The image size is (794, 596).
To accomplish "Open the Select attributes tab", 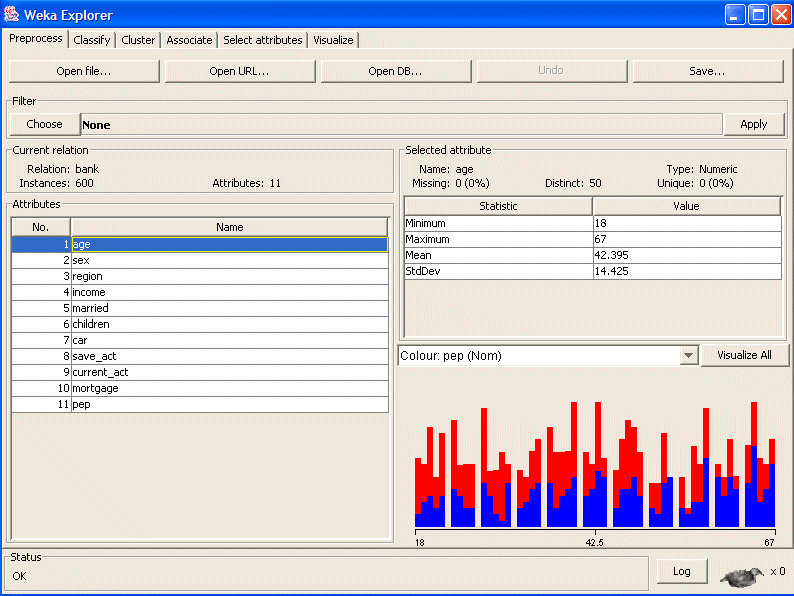I will pyautogui.click(x=262, y=40).
